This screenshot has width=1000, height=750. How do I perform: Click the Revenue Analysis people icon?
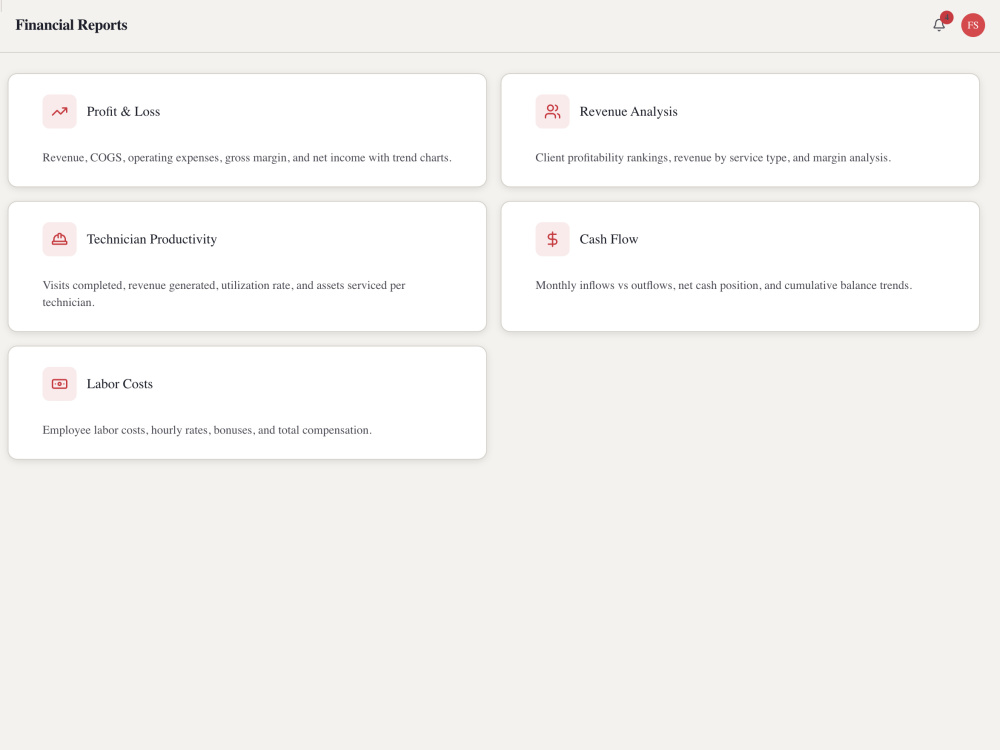pos(552,112)
